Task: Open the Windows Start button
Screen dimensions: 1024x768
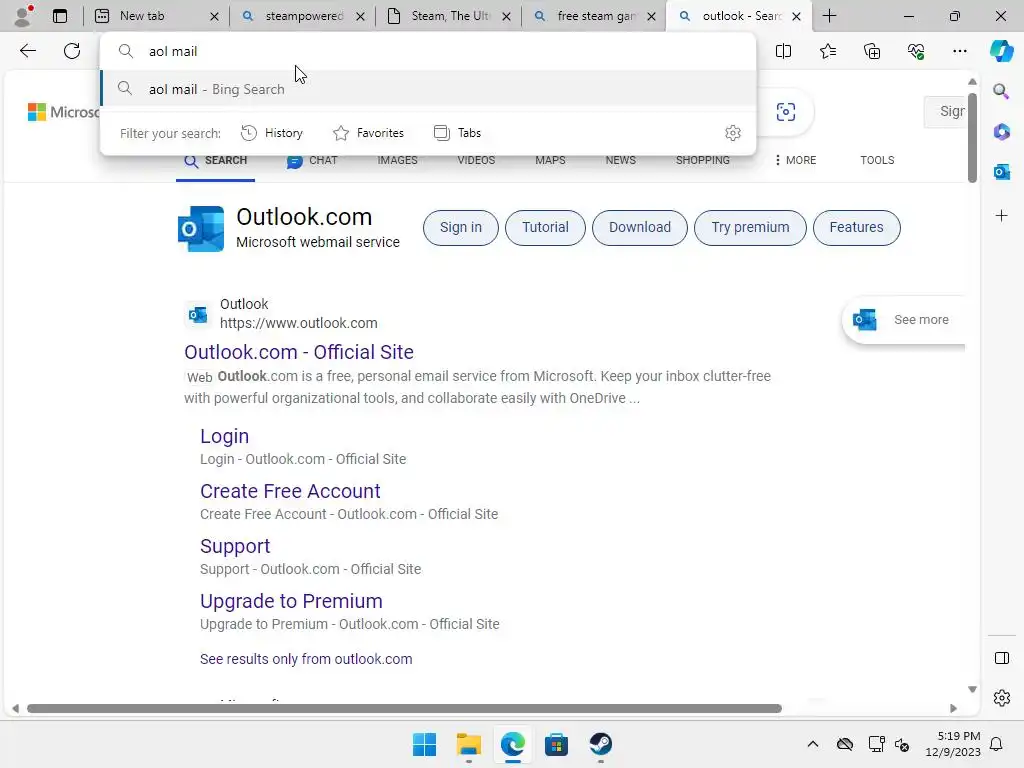Action: coord(424,744)
